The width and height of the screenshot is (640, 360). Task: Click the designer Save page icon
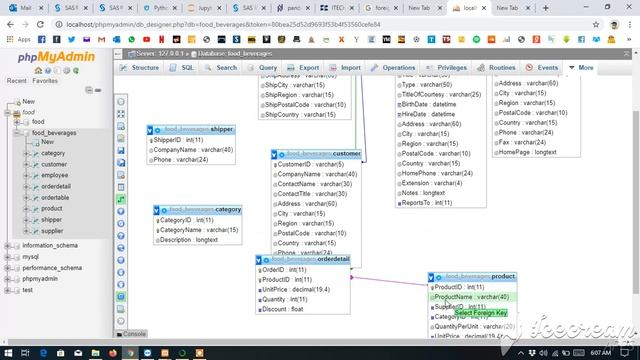[x=121, y=151]
